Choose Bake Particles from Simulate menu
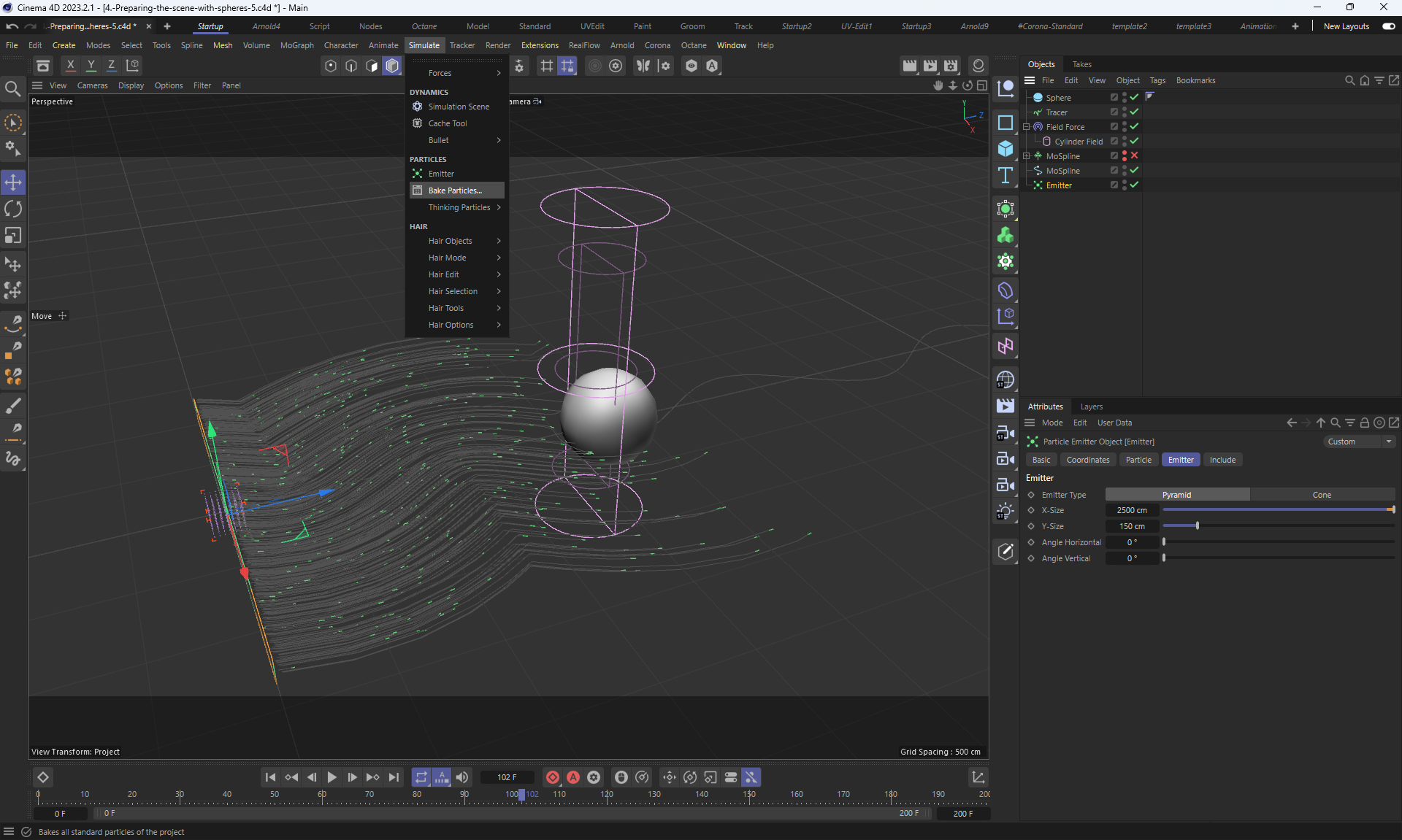This screenshot has height=840, width=1402. point(455,190)
